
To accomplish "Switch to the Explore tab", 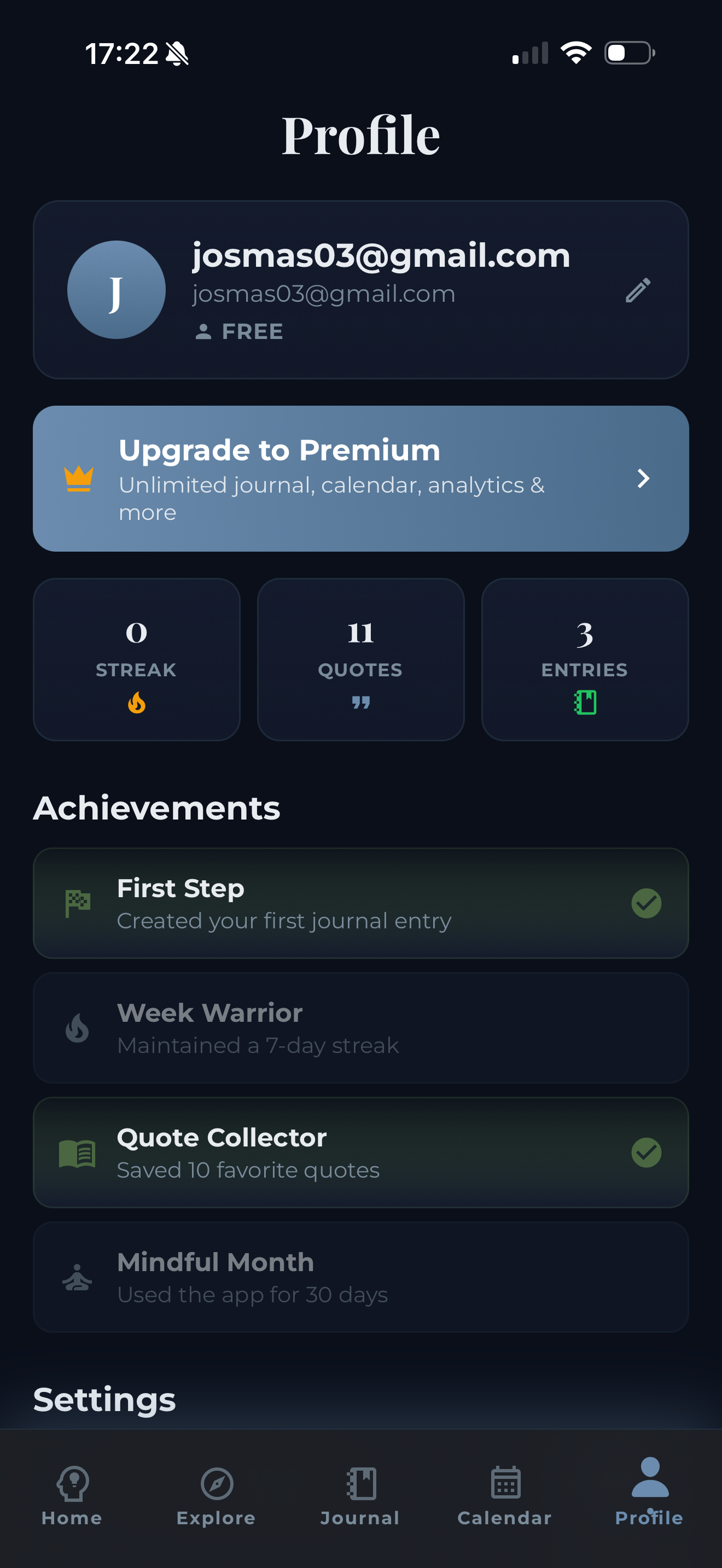I will (216, 1496).
